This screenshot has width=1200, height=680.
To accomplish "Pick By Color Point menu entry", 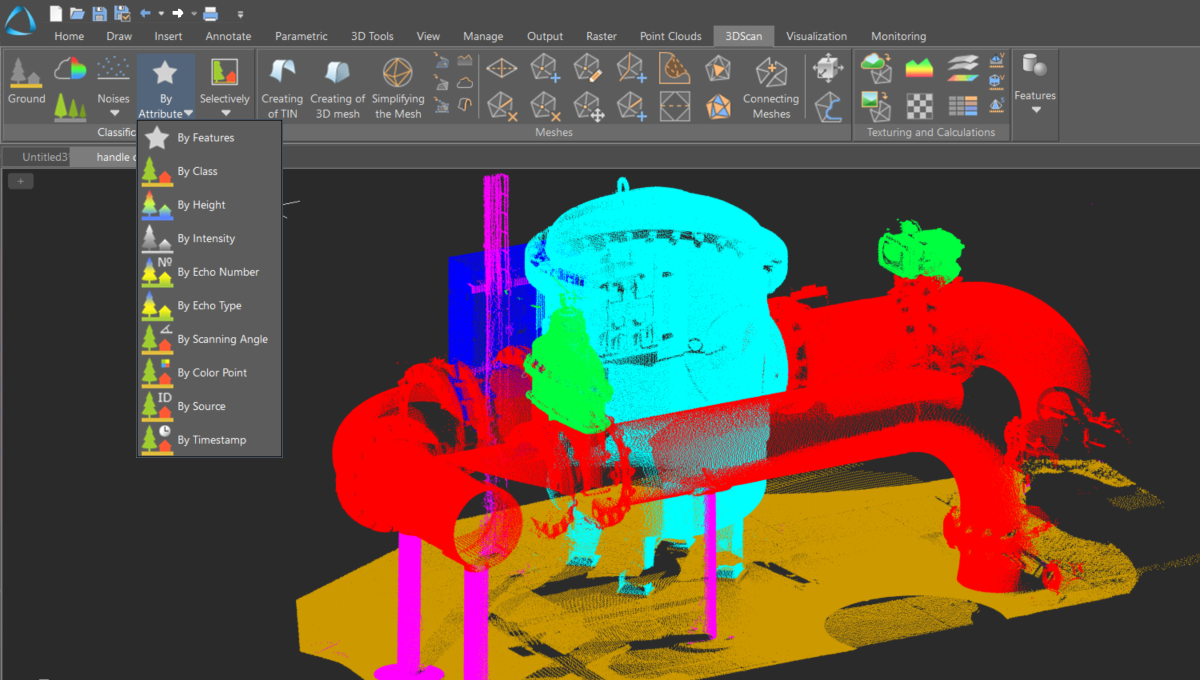I will coord(212,373).
